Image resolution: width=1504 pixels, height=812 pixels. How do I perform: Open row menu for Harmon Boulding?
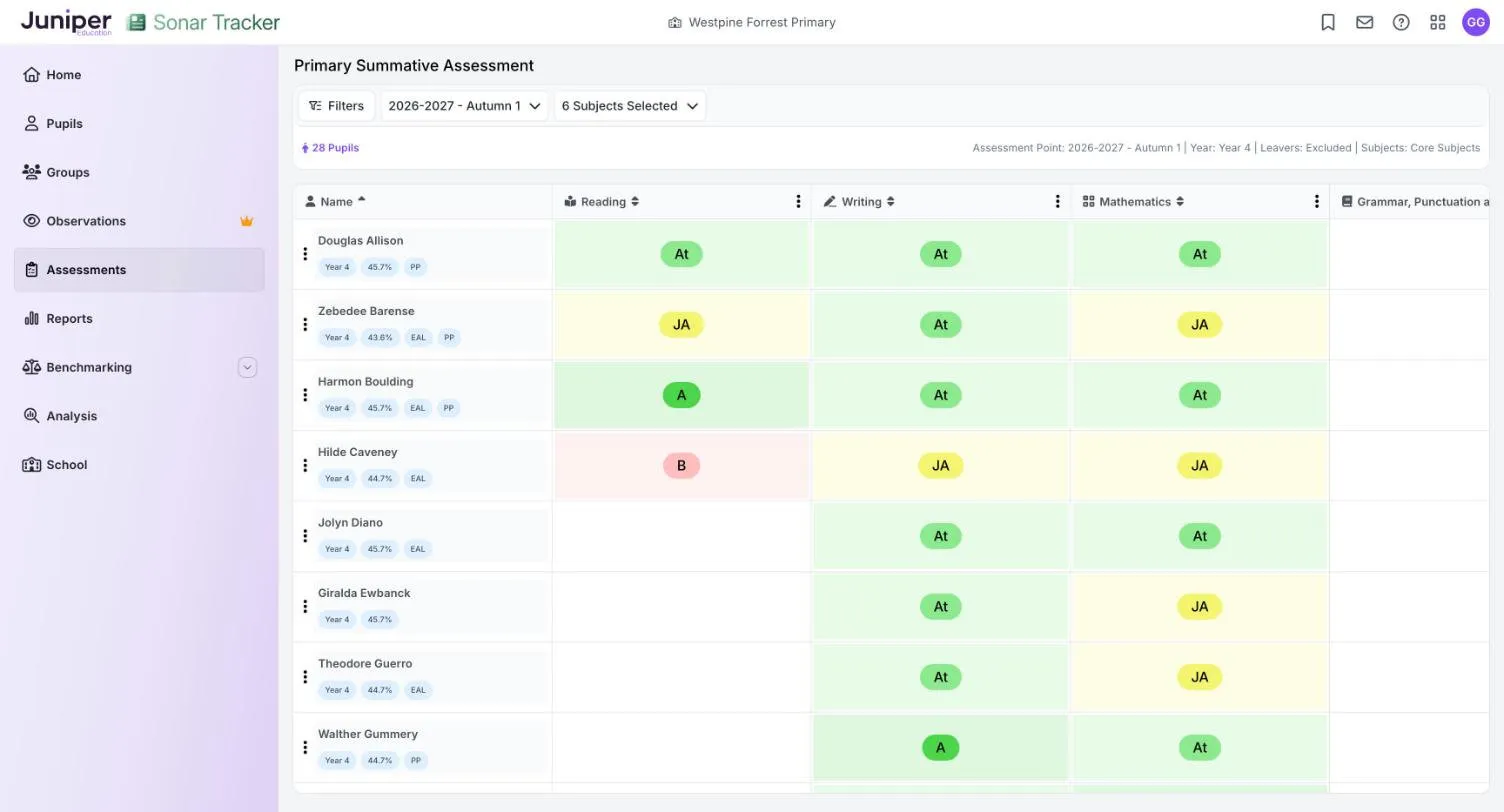(x=305, y=395)
